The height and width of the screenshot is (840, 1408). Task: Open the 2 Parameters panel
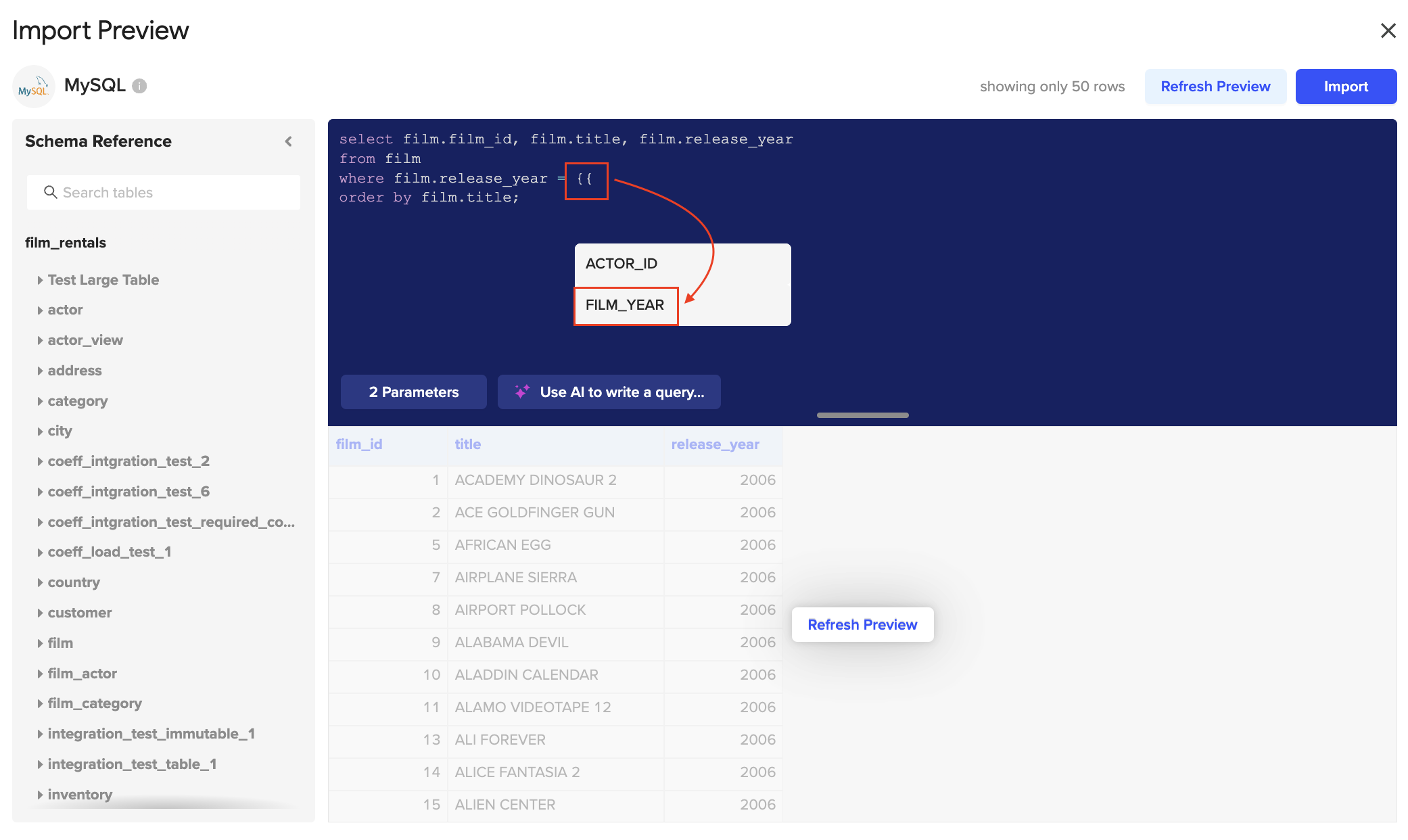[x=413, y=392]
